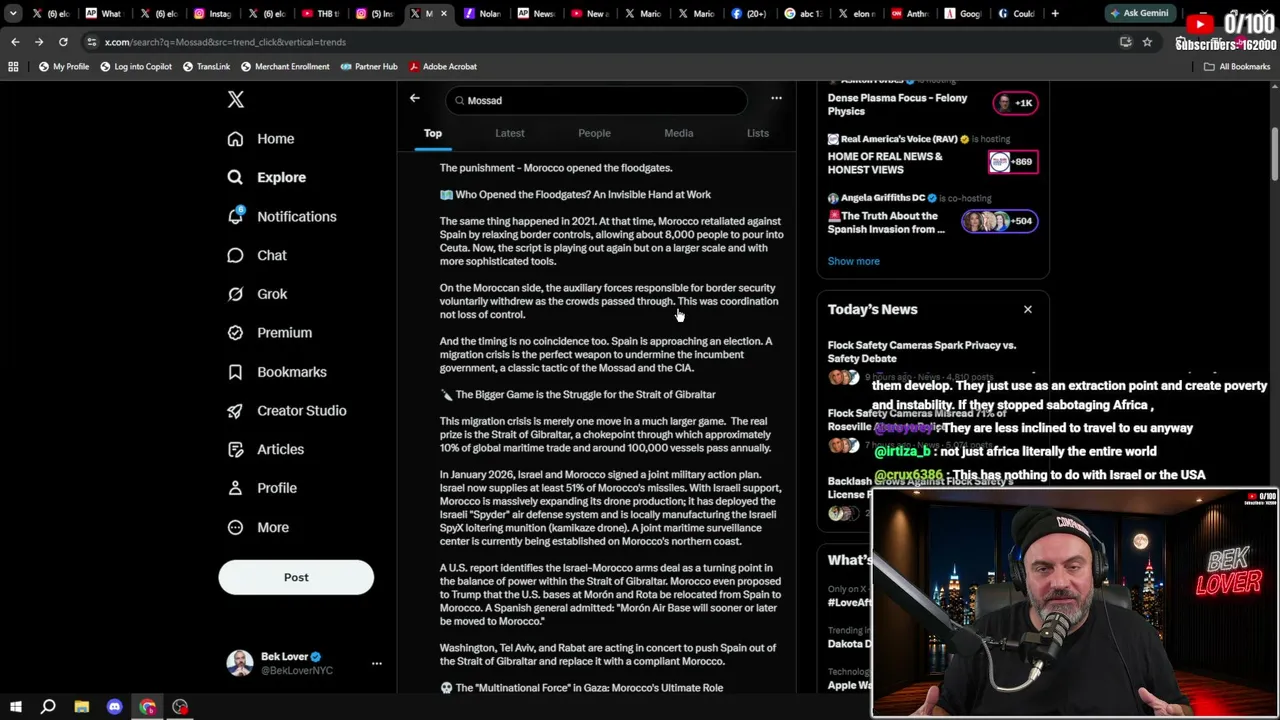Close the active X search browser tab

(x=443, y=14)
